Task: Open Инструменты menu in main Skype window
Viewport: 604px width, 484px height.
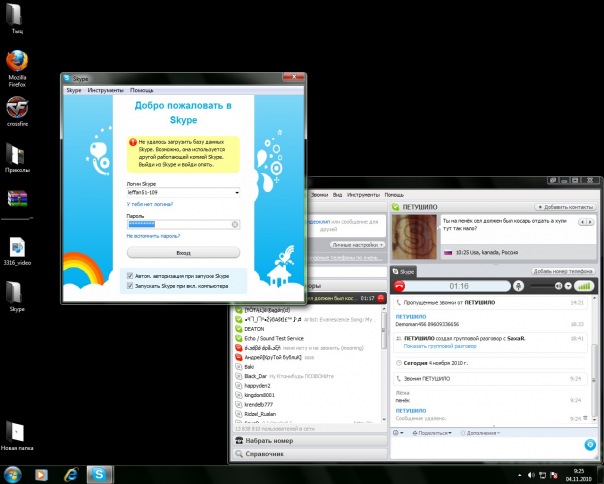Action: tap(363, 195)
